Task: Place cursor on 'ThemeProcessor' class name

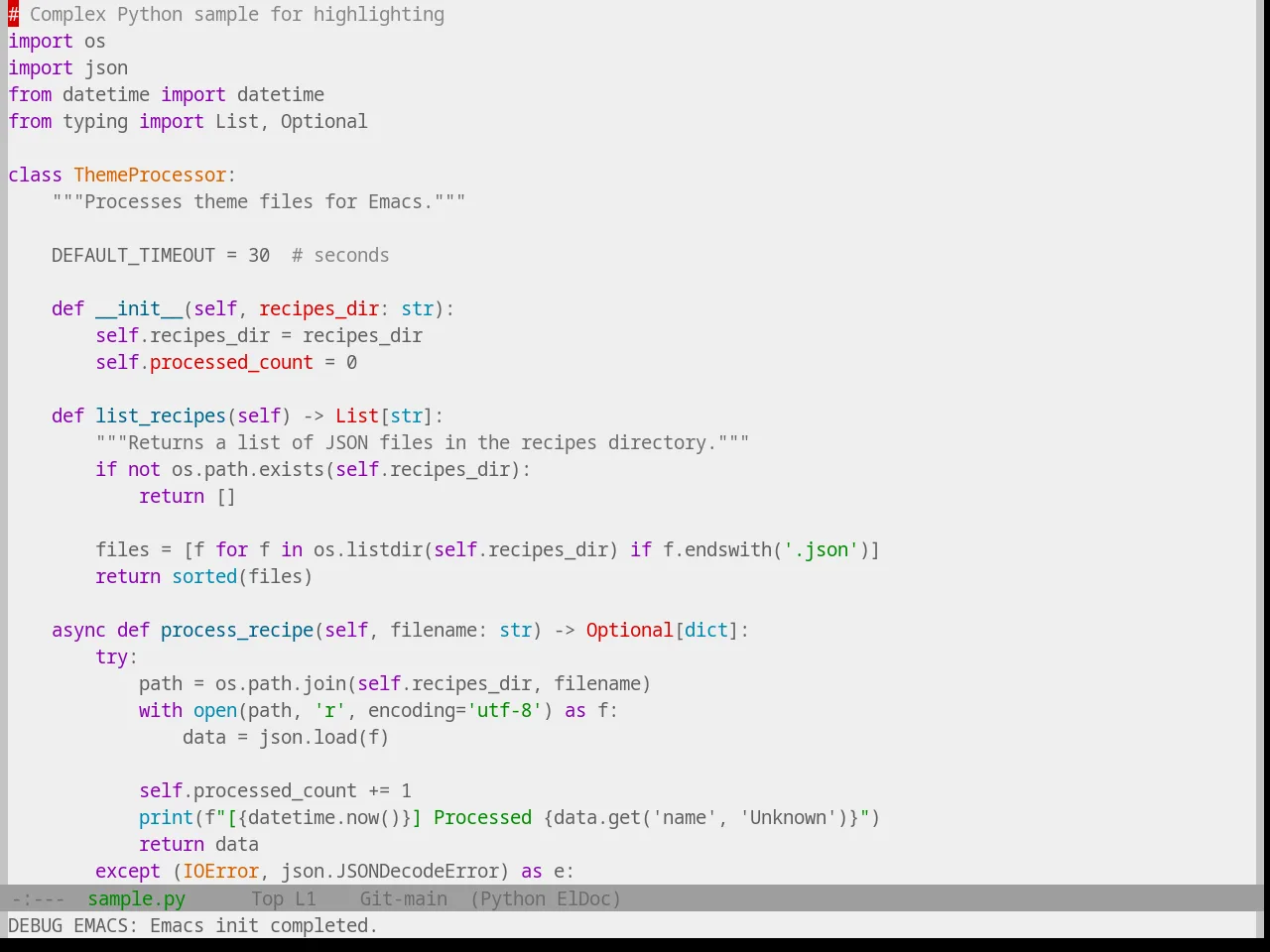Action: coord(150,175)
